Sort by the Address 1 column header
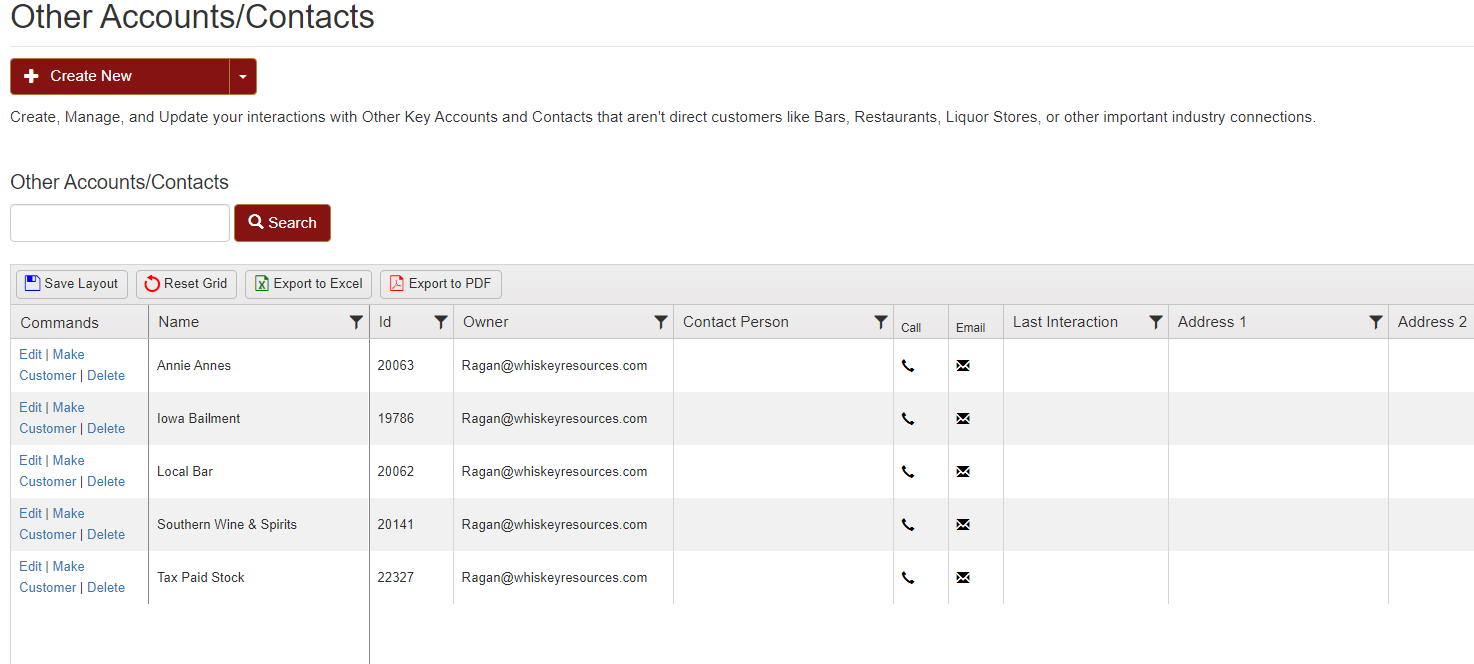Viewport: 1474px width, 664px height. click(x=1212, y=322)
